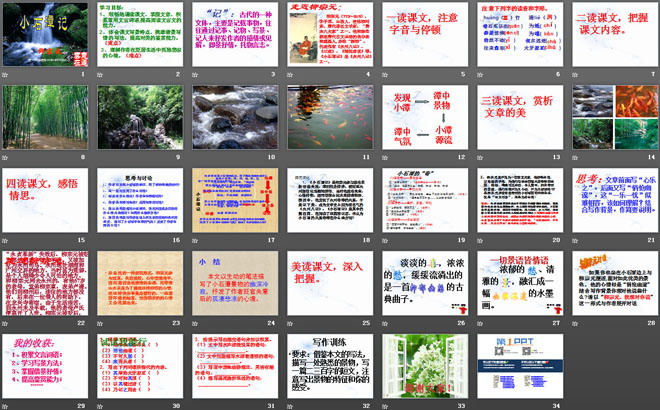Select slide 34 第1PPT promo thumbnail
The height and width of the screenshot is (410, 660).
point(520,366)
